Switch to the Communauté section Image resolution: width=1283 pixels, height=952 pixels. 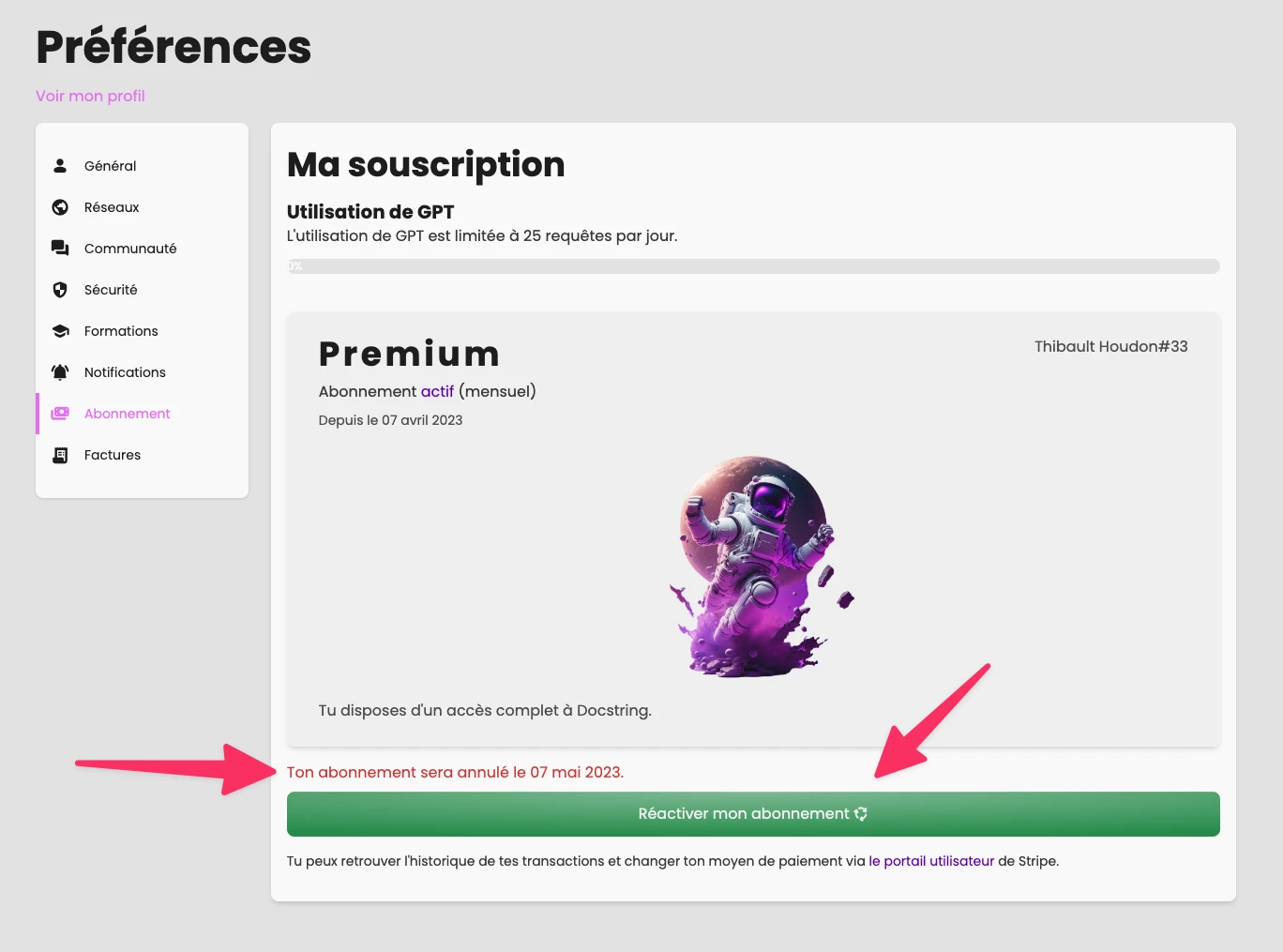[x=130, y=249]
